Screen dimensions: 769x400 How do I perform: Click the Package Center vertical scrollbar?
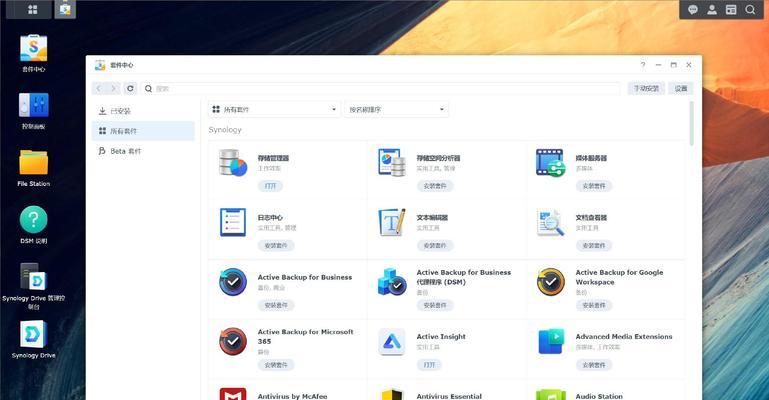[692, 124]
